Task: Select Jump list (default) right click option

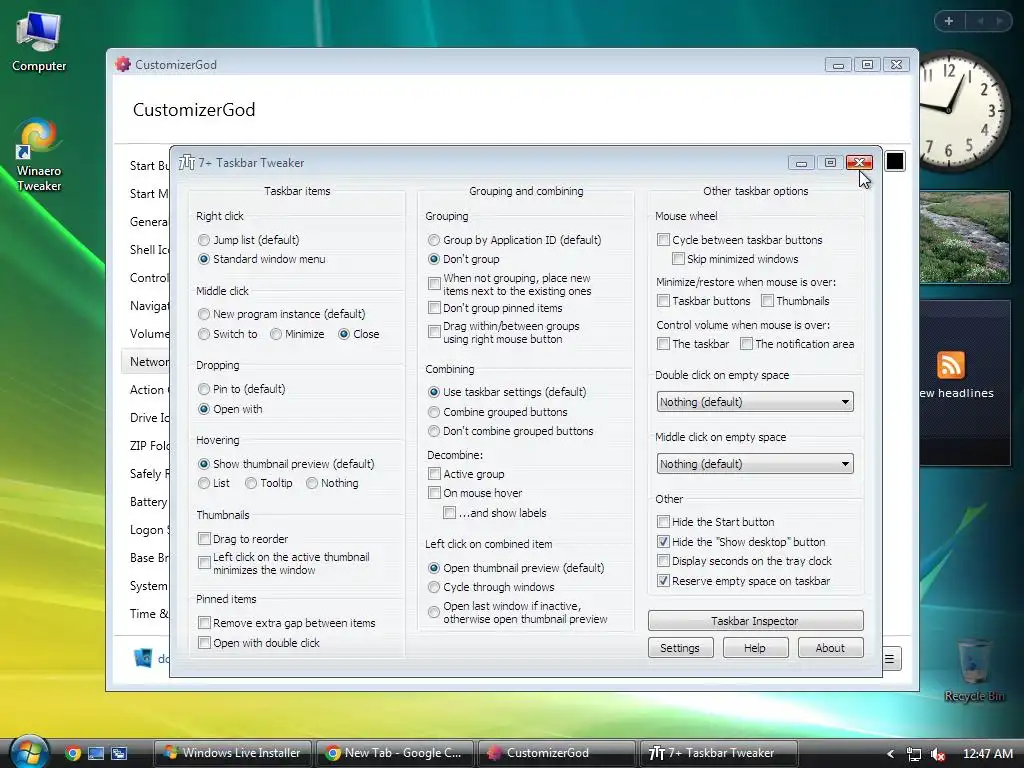Action: 248,240
